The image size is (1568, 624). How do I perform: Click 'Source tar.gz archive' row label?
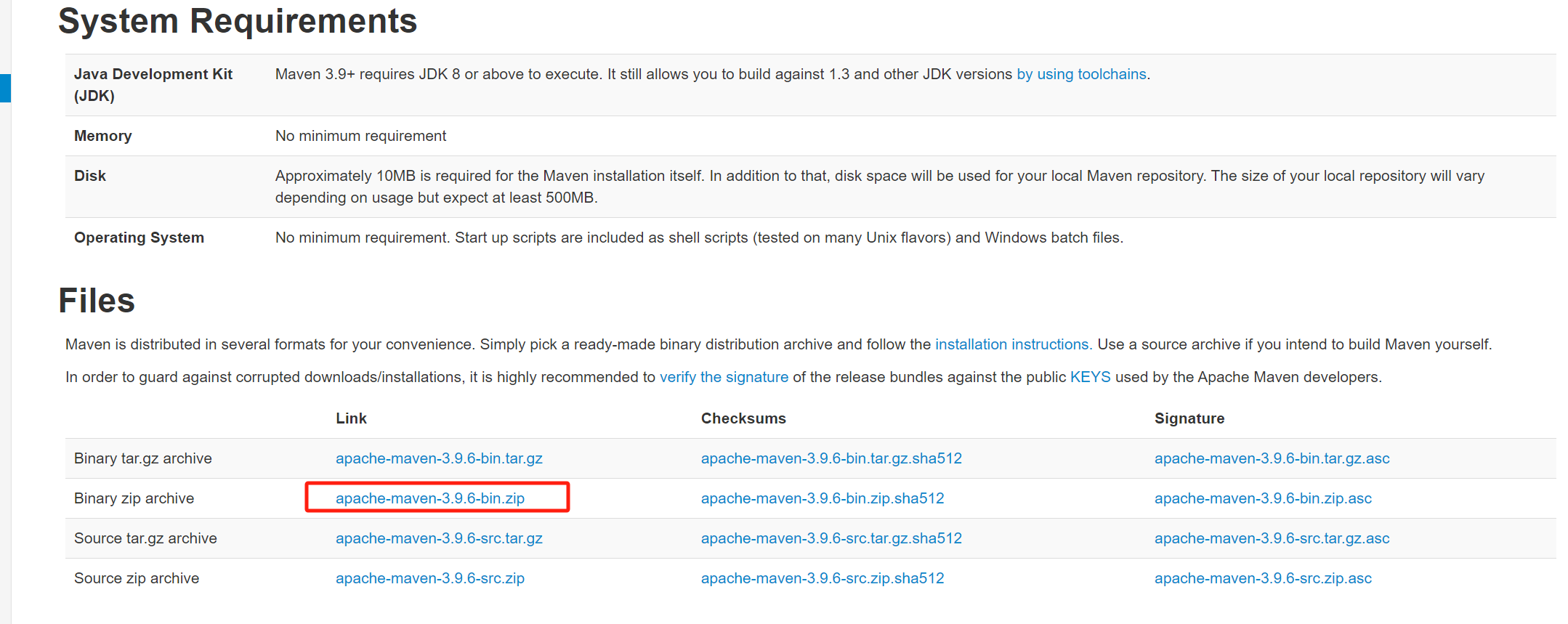[145, 538]
